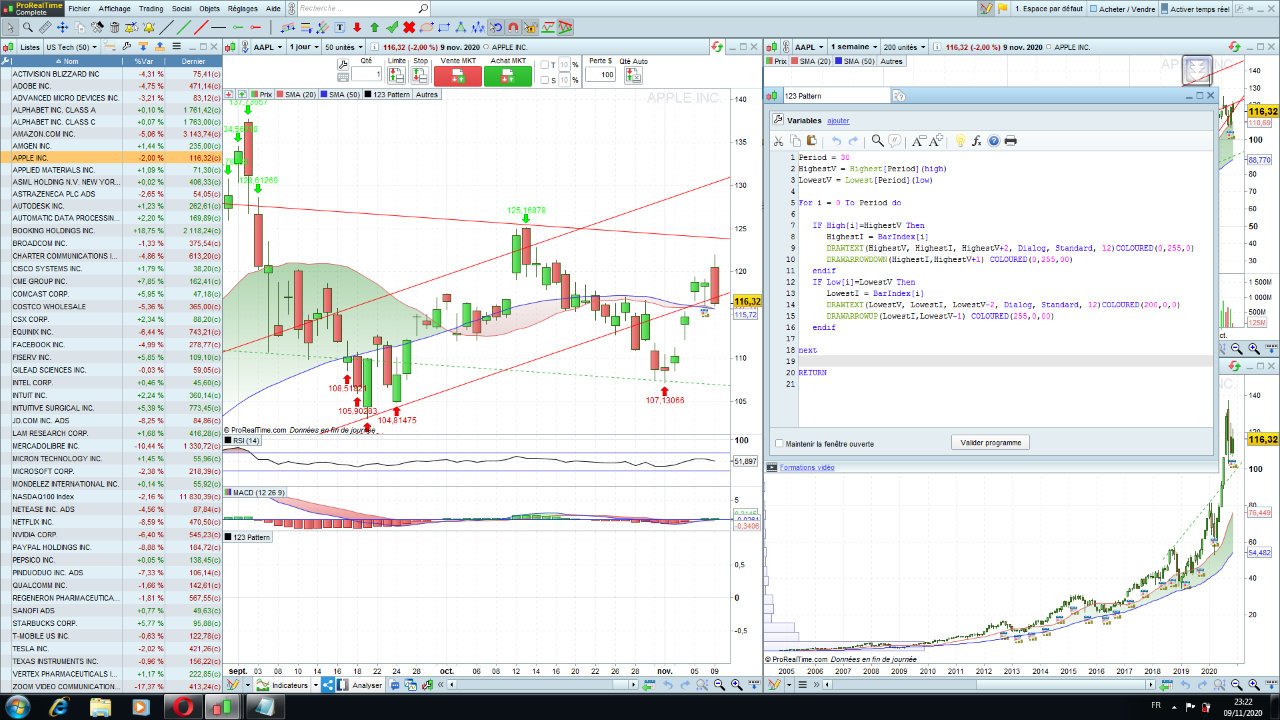This screenshot has width=1280, height=720.
Task: Click the alert bell icon in toolbar
Action: (x=148, y=27)
